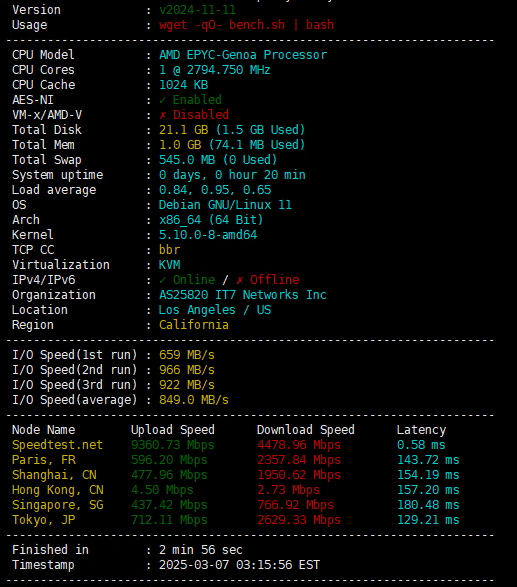517x587 pixels.
Task: Click the kernel version 5.10.0-8-amd64
Action: [208, 235]
